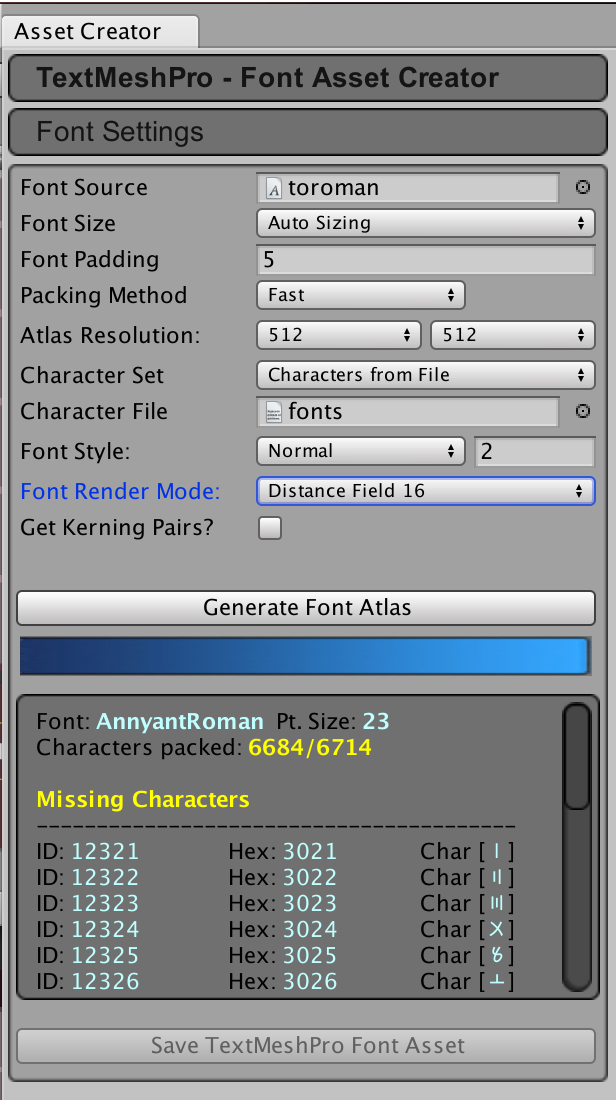This screenshot has width=616, height=1100.
Task: Collapse the Font Settings section header
Action: 306,131
